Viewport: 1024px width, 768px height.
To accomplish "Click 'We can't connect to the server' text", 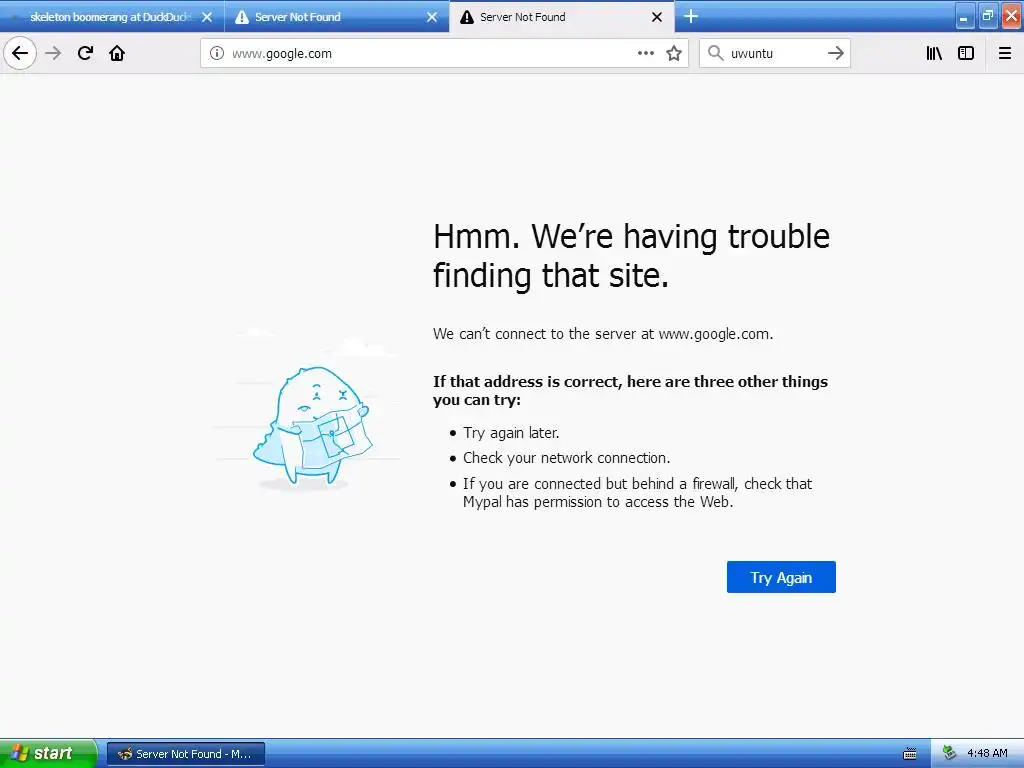I will (603, 334).
